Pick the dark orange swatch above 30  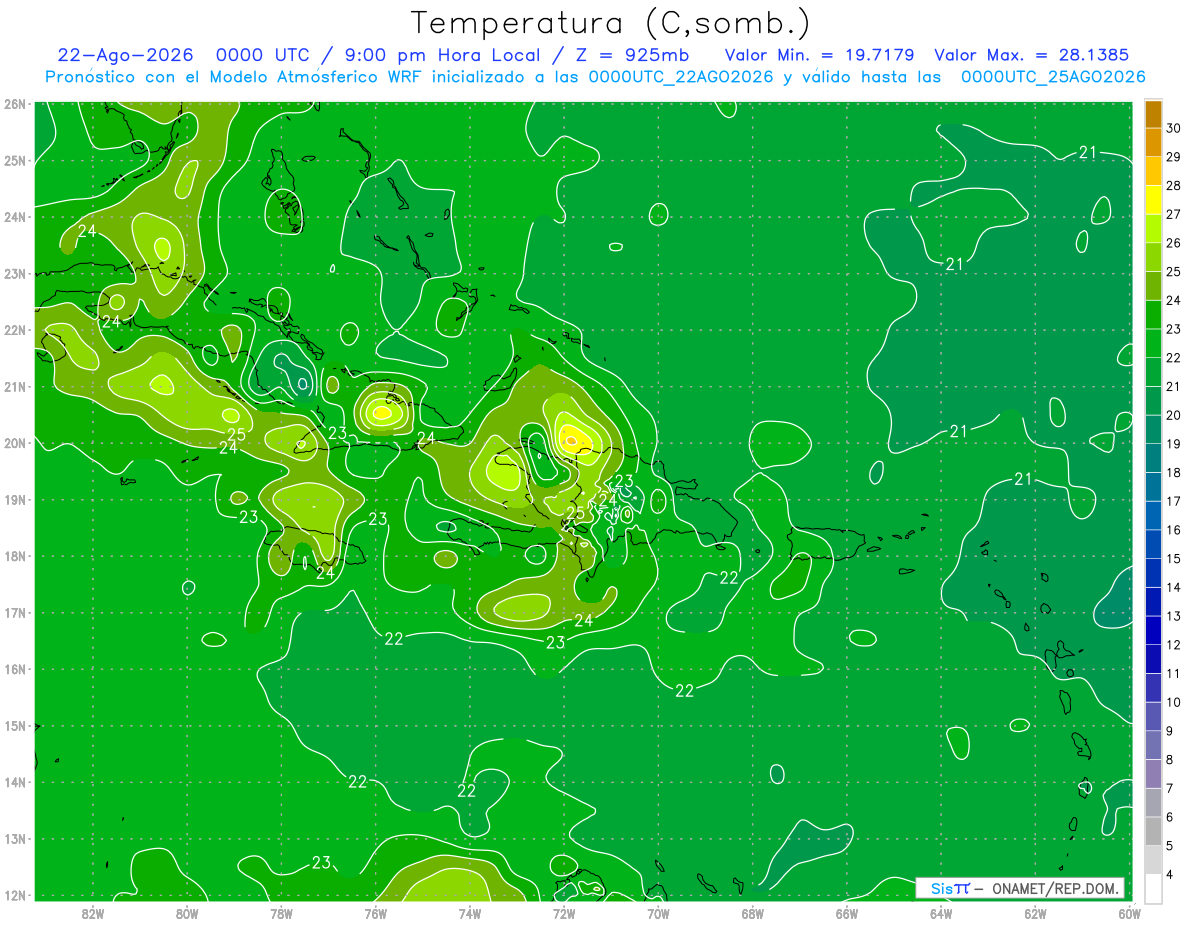click(x=1153, y=114)
